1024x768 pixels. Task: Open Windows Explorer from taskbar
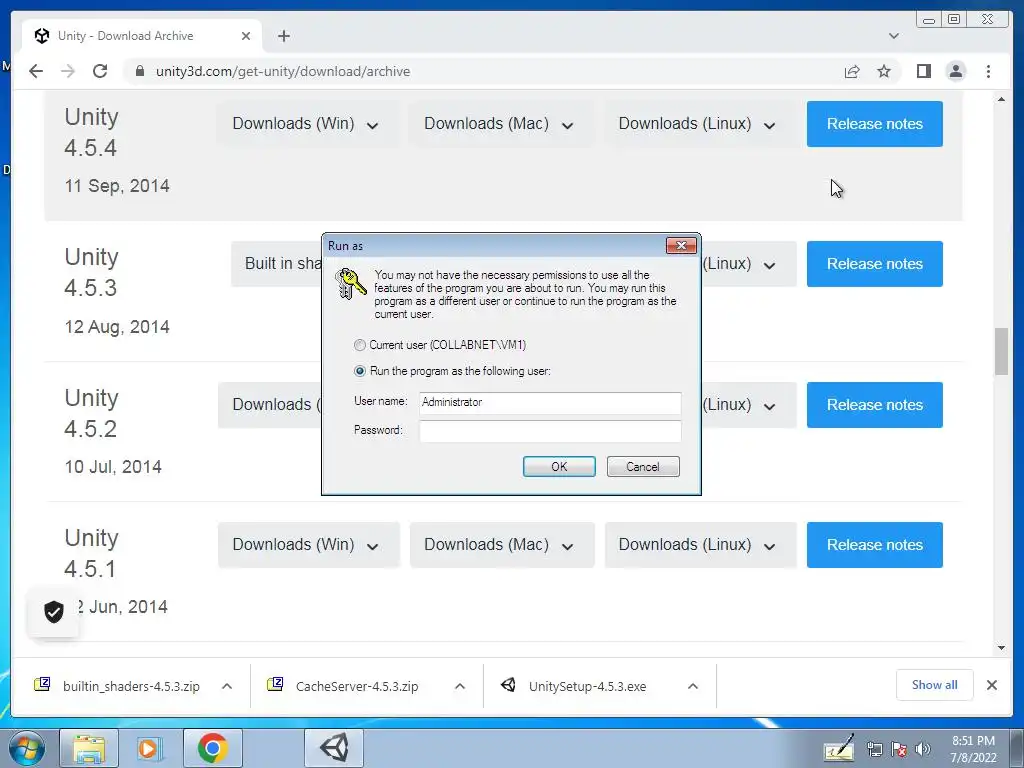point(89,748)
